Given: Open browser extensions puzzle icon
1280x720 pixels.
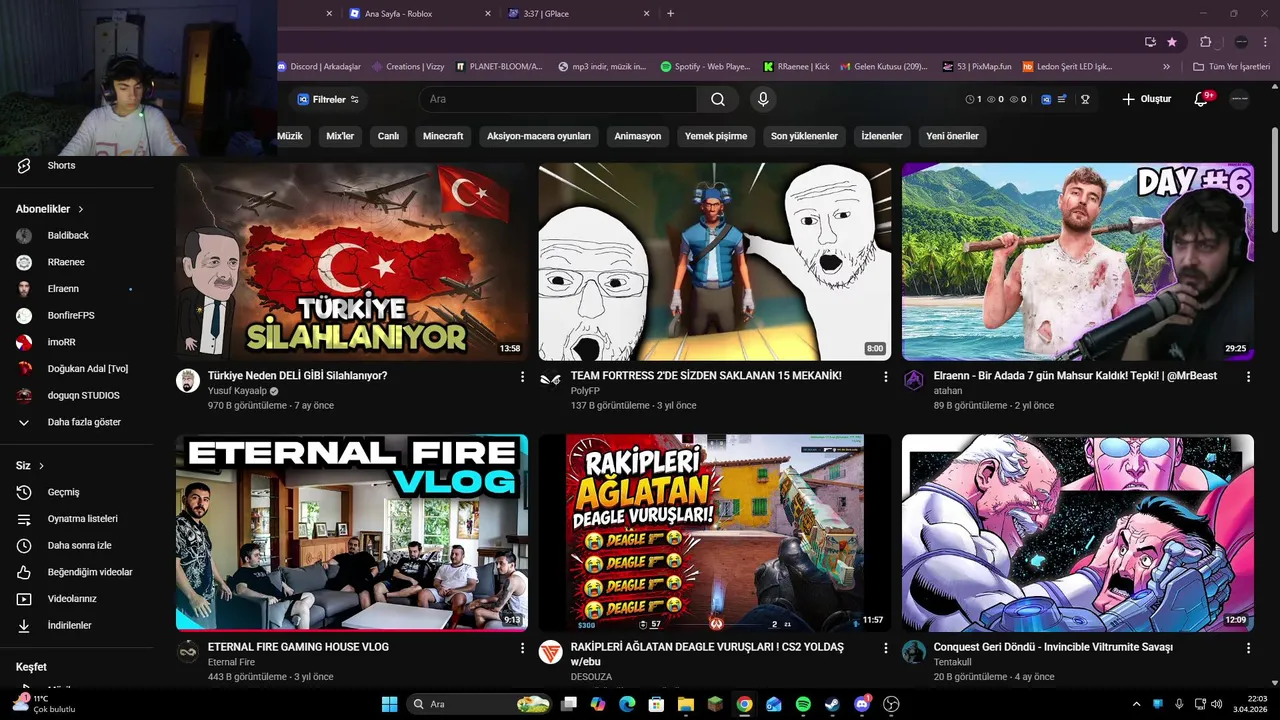Looking at the screenshot, I should coord(1206,42).
